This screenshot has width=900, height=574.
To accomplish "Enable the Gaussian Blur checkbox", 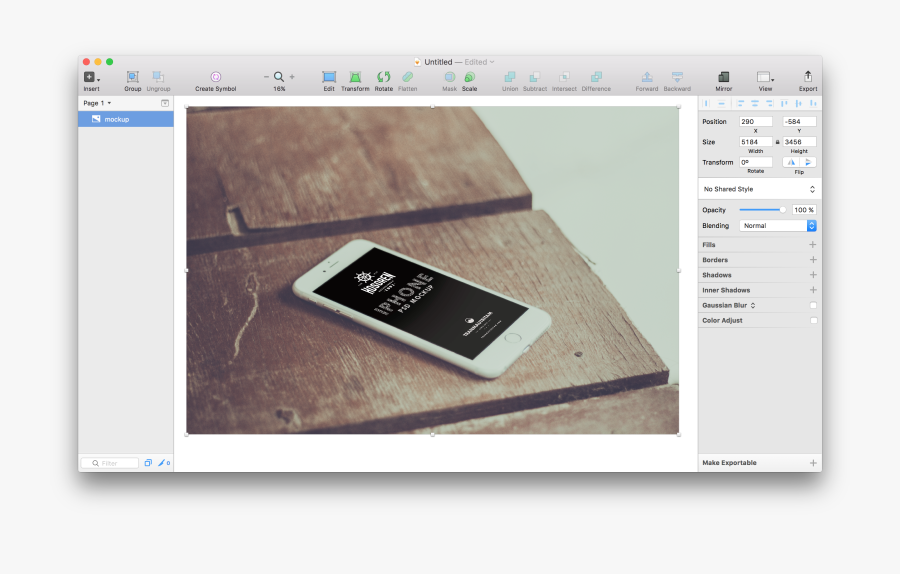I will [813, 305].
